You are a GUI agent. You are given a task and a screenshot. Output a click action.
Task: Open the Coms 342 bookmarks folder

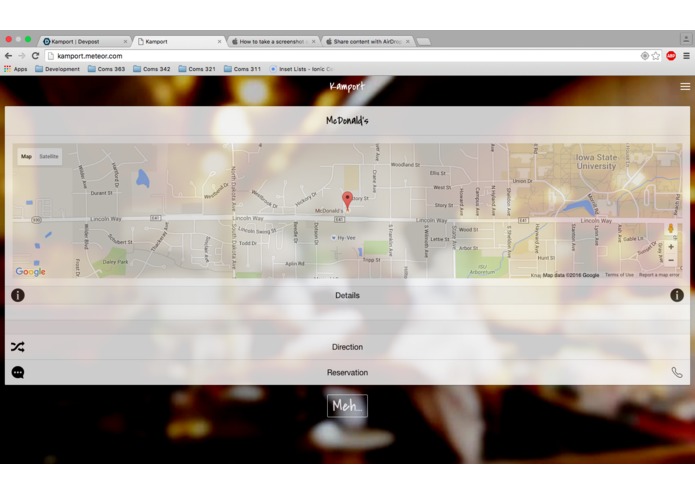click(x=152, y=69)
